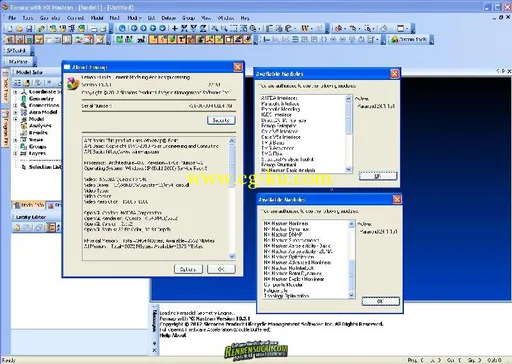Select the Groups item in Model Info tree
This screenshot has height=364, width=512.
click(x=37, y=147)
